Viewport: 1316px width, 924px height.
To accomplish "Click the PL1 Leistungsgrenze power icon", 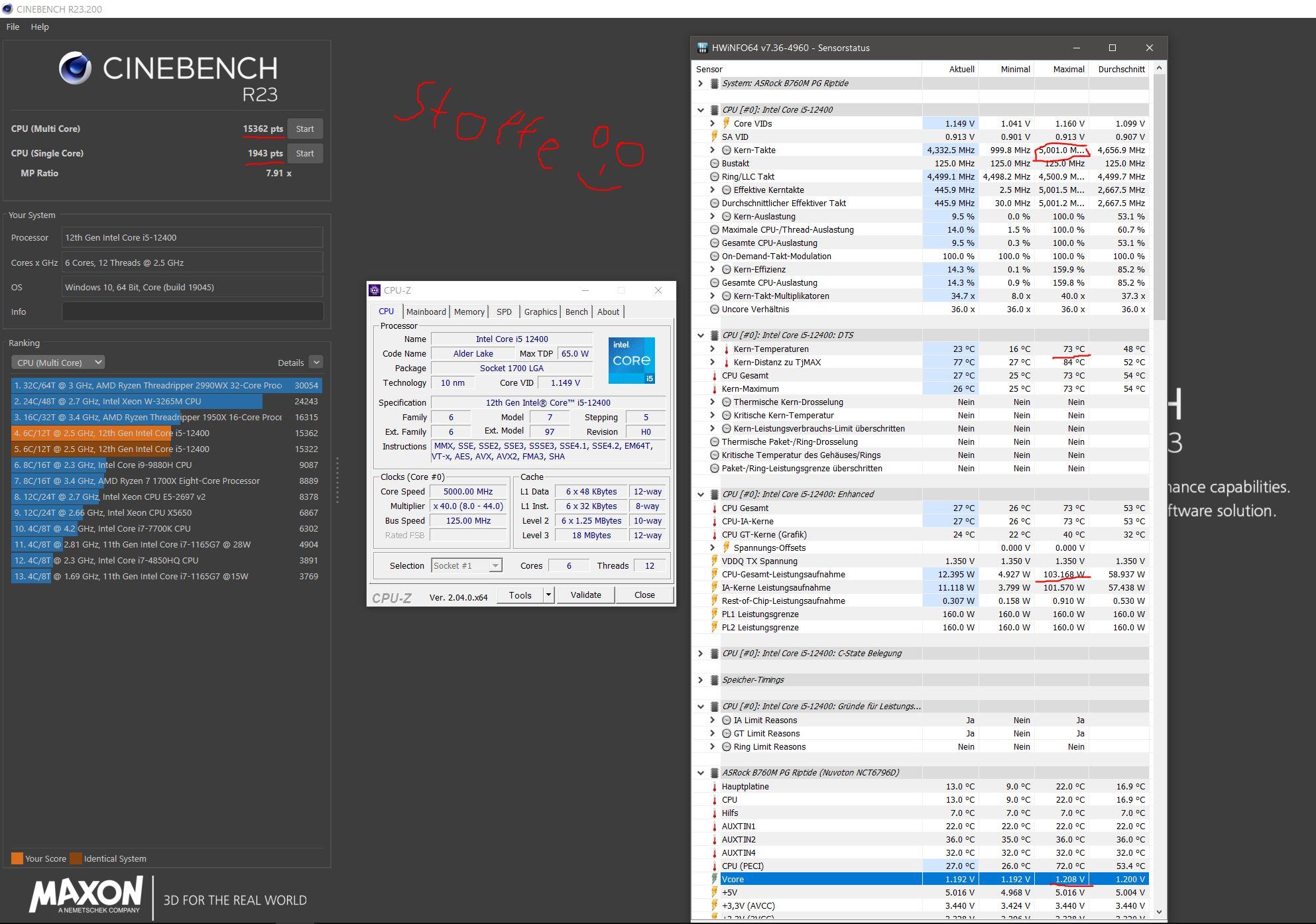I will click(714, 614).
